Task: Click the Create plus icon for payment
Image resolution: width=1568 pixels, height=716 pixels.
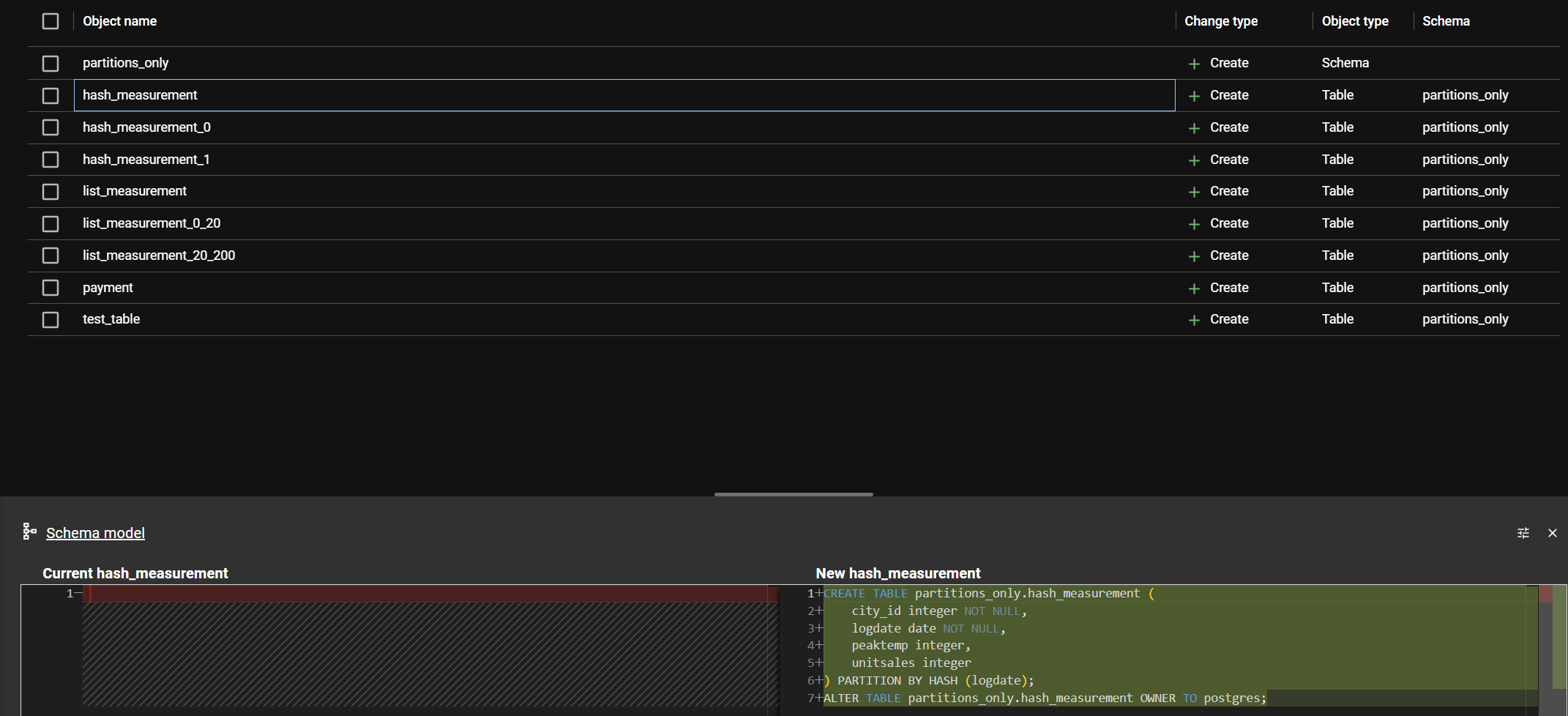Action: coord(1194,288)
